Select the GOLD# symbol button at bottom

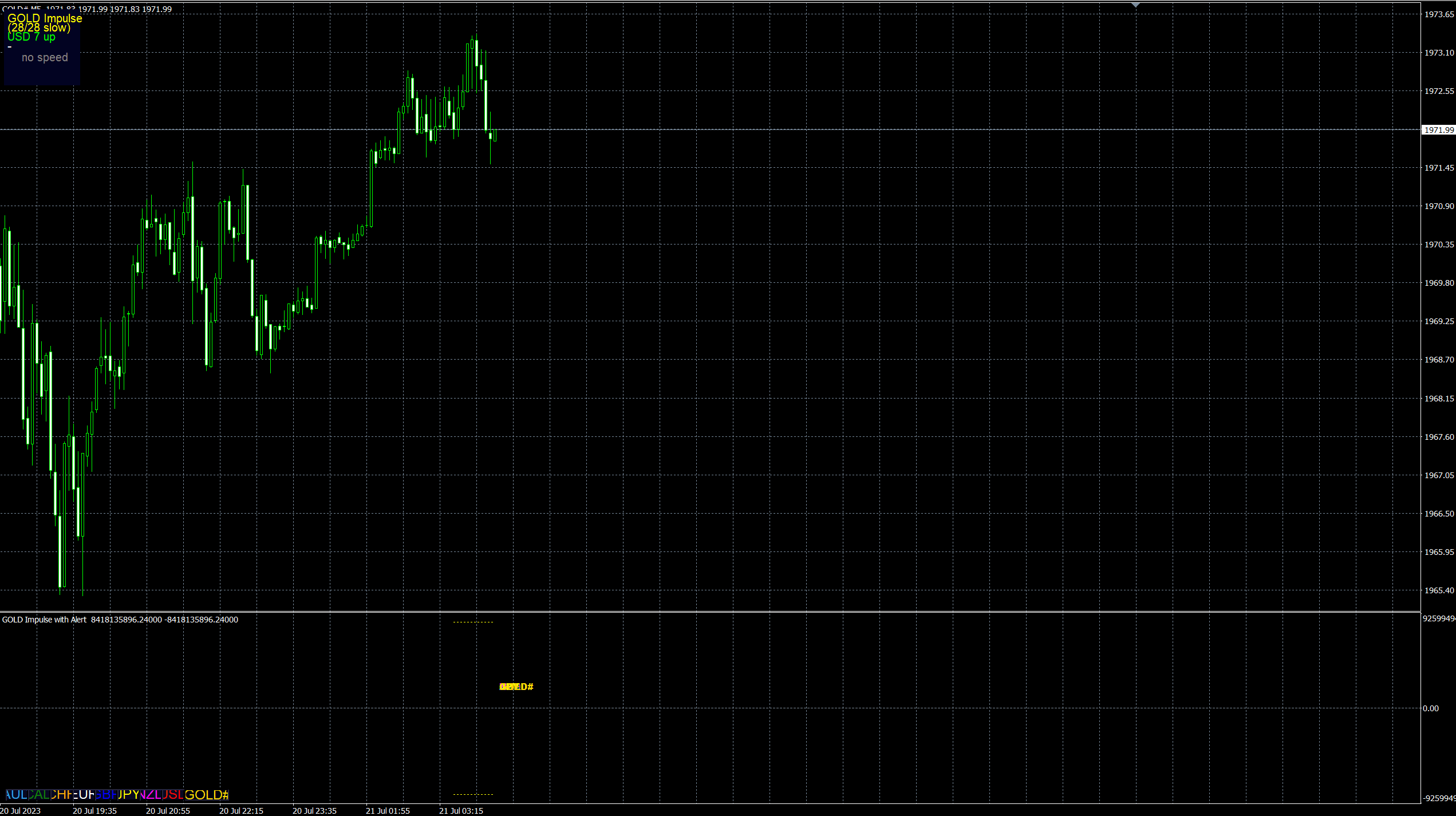click(206, 795)
